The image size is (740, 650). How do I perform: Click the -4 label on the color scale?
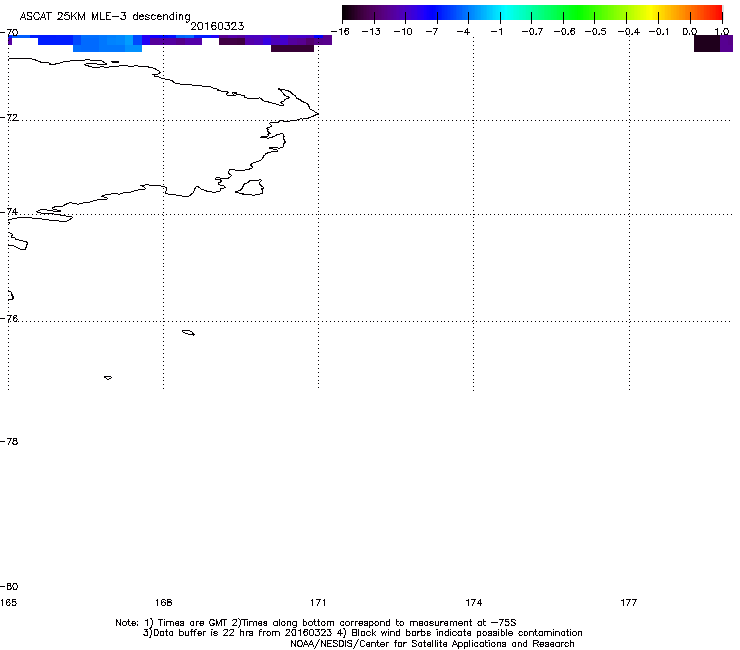463,32
